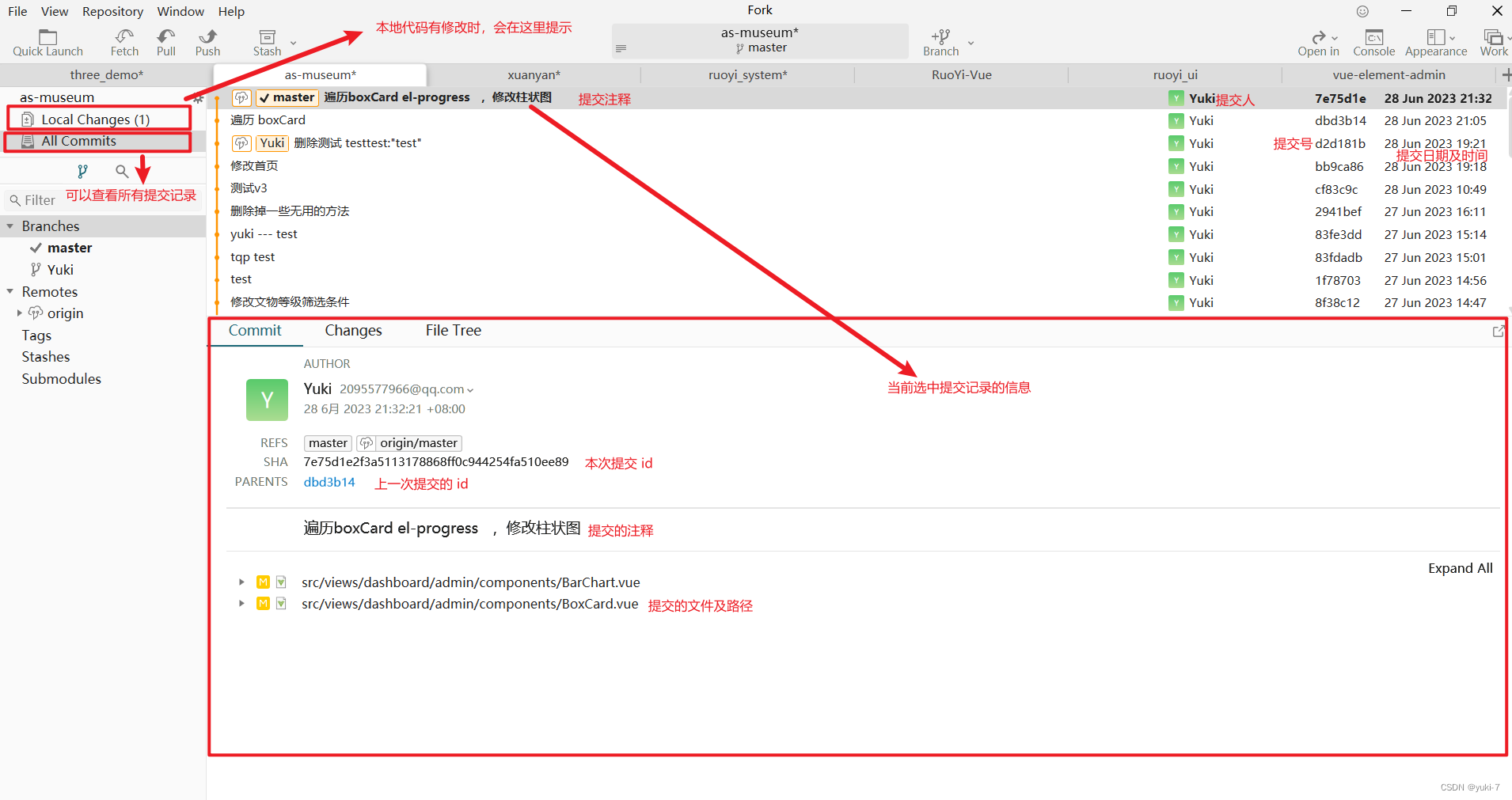Click the parent commit link dbd3b14
The width and height of the screenshot is (1512, 800).
(329, 482)
